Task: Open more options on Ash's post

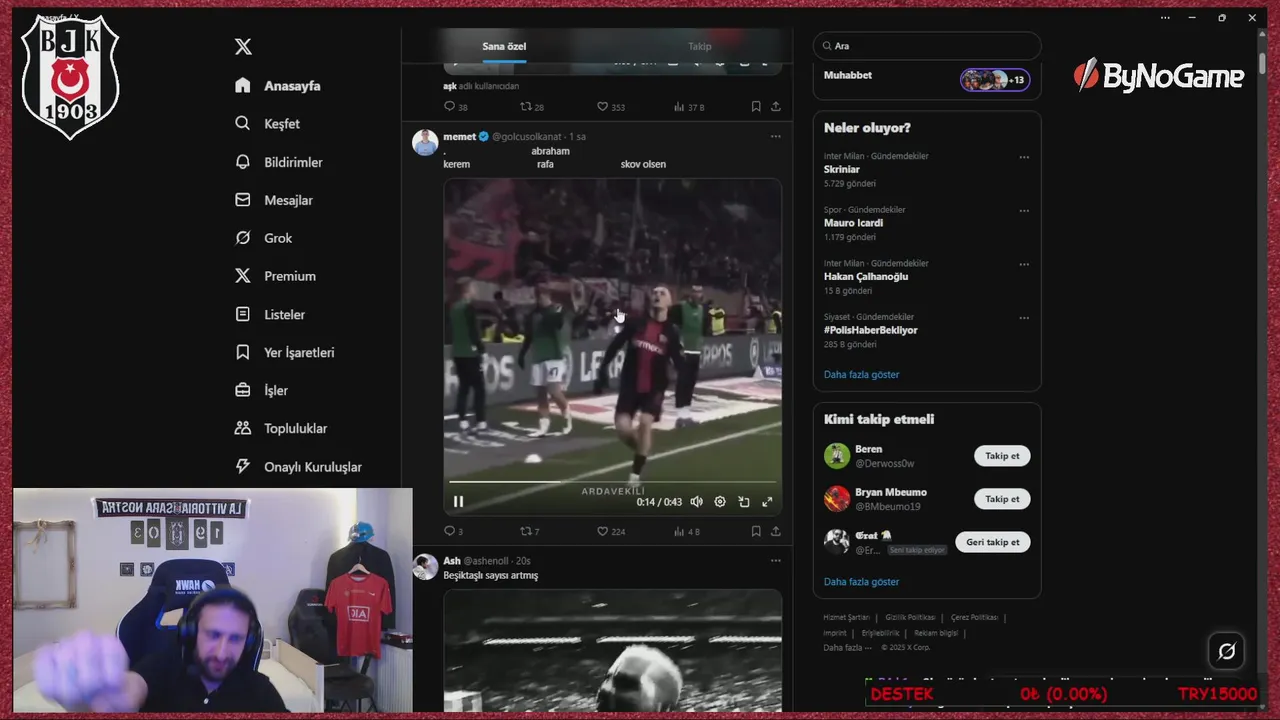Action: point(775,561)
